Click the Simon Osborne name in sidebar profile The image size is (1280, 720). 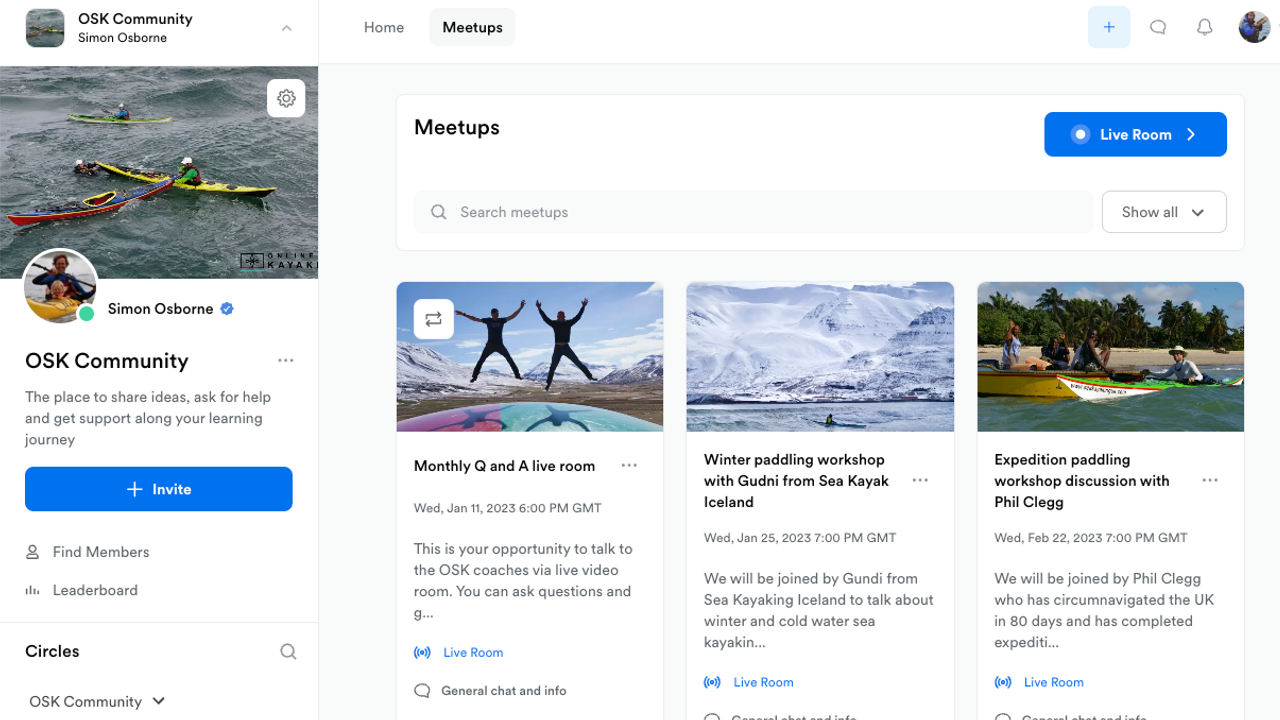[160, 309]
